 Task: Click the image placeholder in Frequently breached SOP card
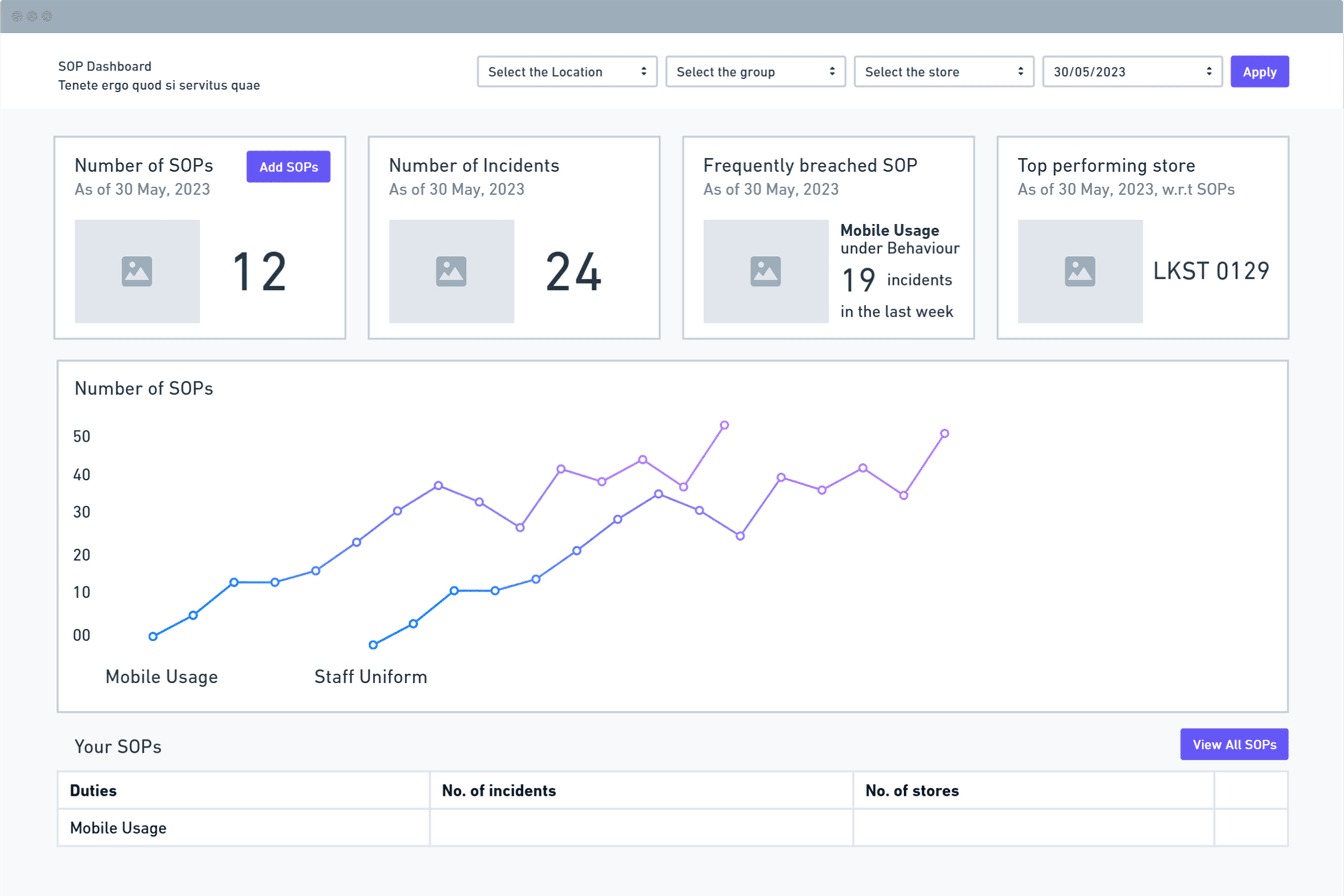[x=766, y=271]
